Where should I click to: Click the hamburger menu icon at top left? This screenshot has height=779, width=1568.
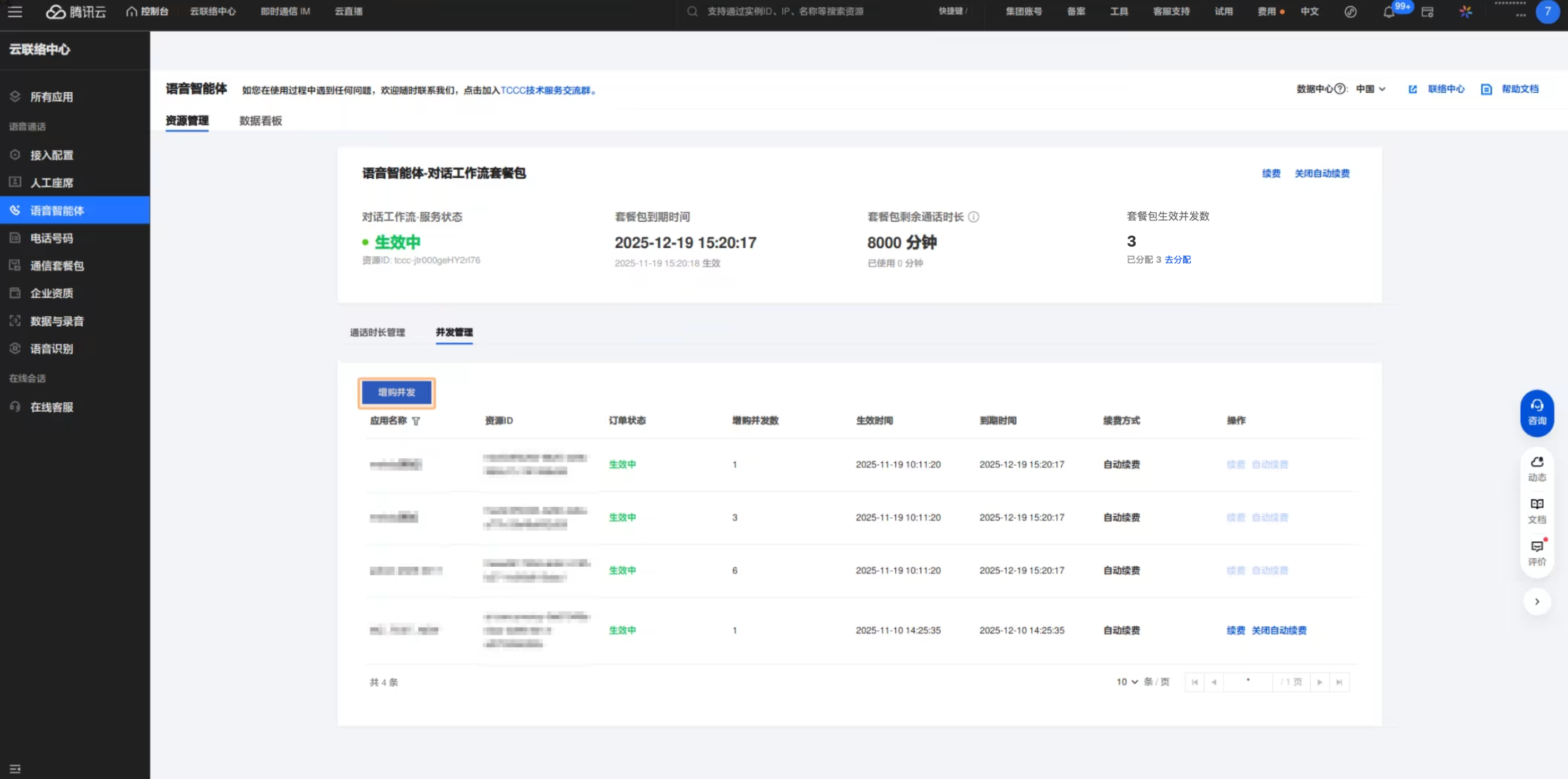coord(15,12)
